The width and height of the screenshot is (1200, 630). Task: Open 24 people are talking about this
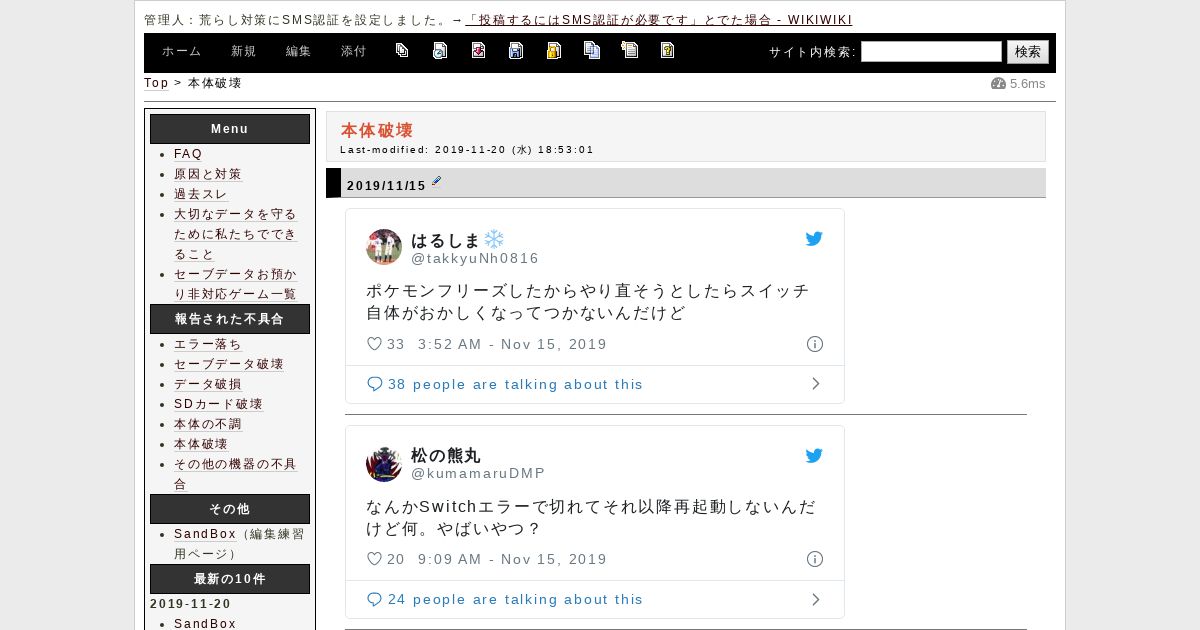coord(516,599)
